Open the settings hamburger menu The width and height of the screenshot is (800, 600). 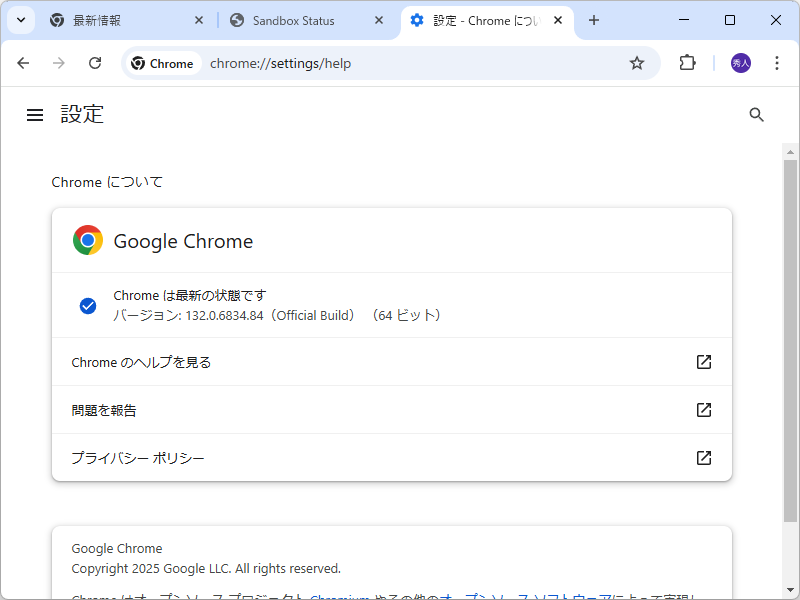(x=35, y=114)
